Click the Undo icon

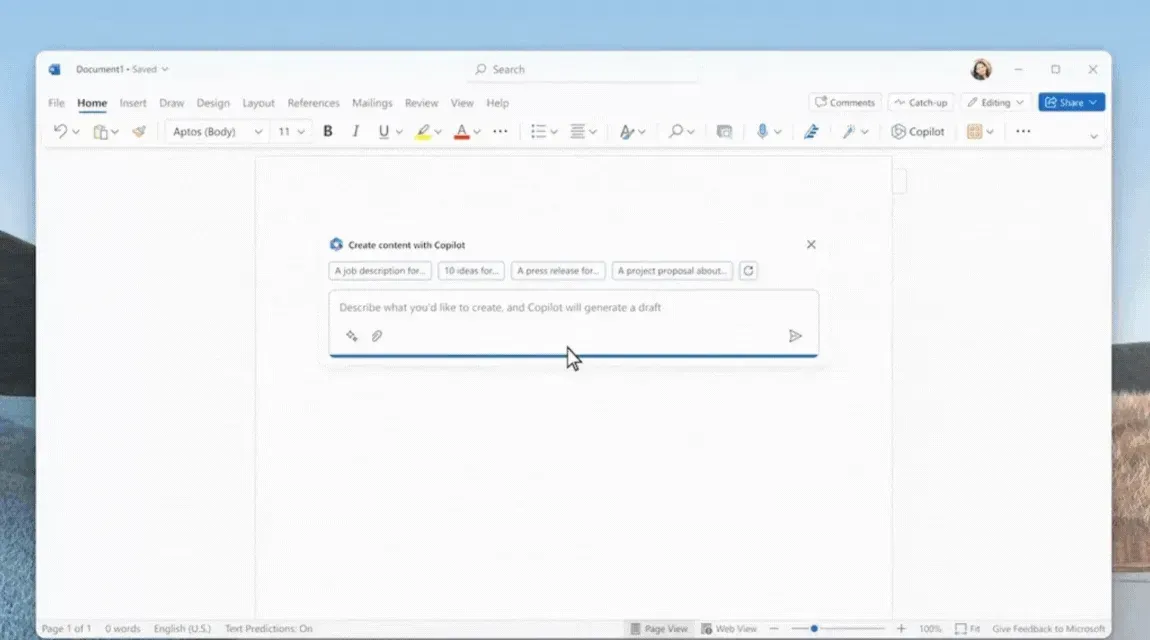click(x=60, y=131)
